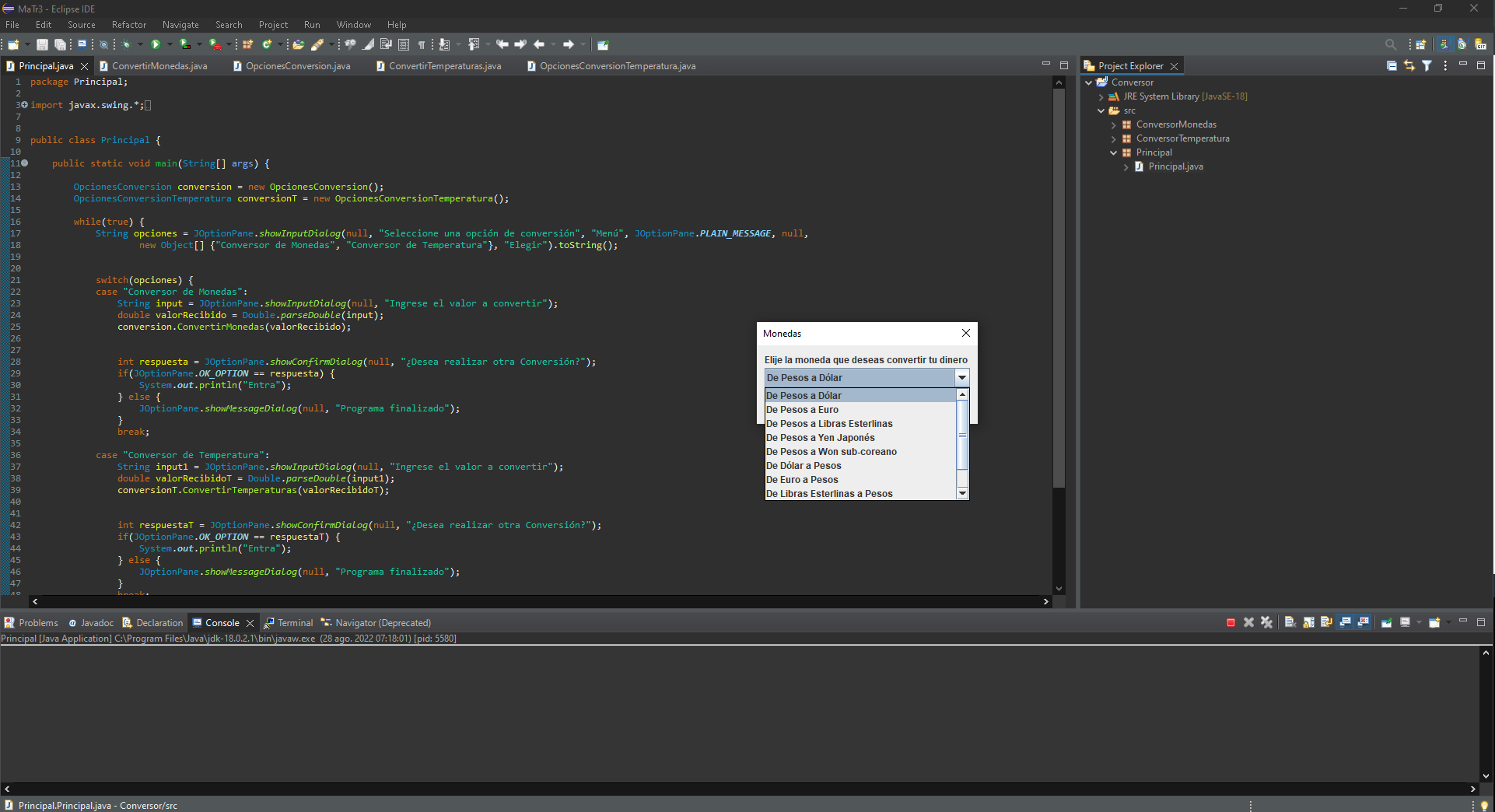Screen dimensions: 1495x812
Task: Click the Run External Tools icon
Action: pos(215,45)
